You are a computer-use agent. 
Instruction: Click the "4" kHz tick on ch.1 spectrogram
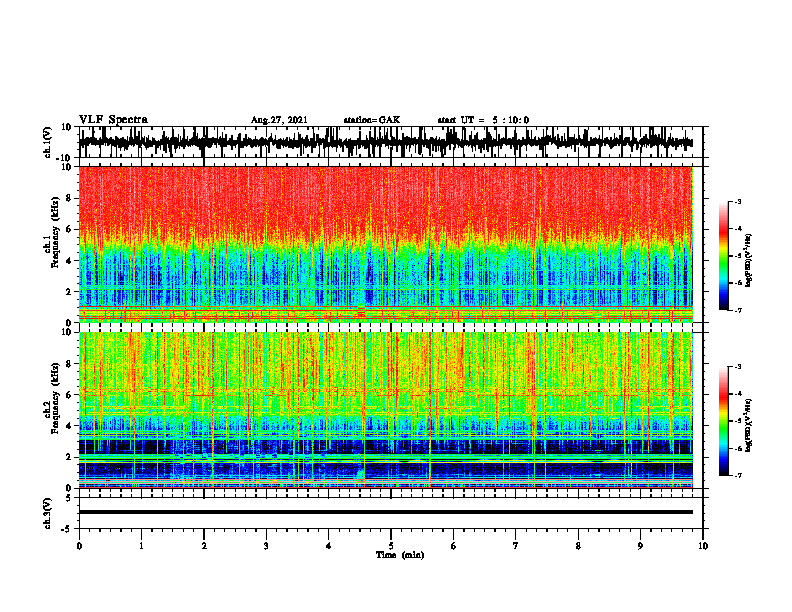tap(69, 261)
